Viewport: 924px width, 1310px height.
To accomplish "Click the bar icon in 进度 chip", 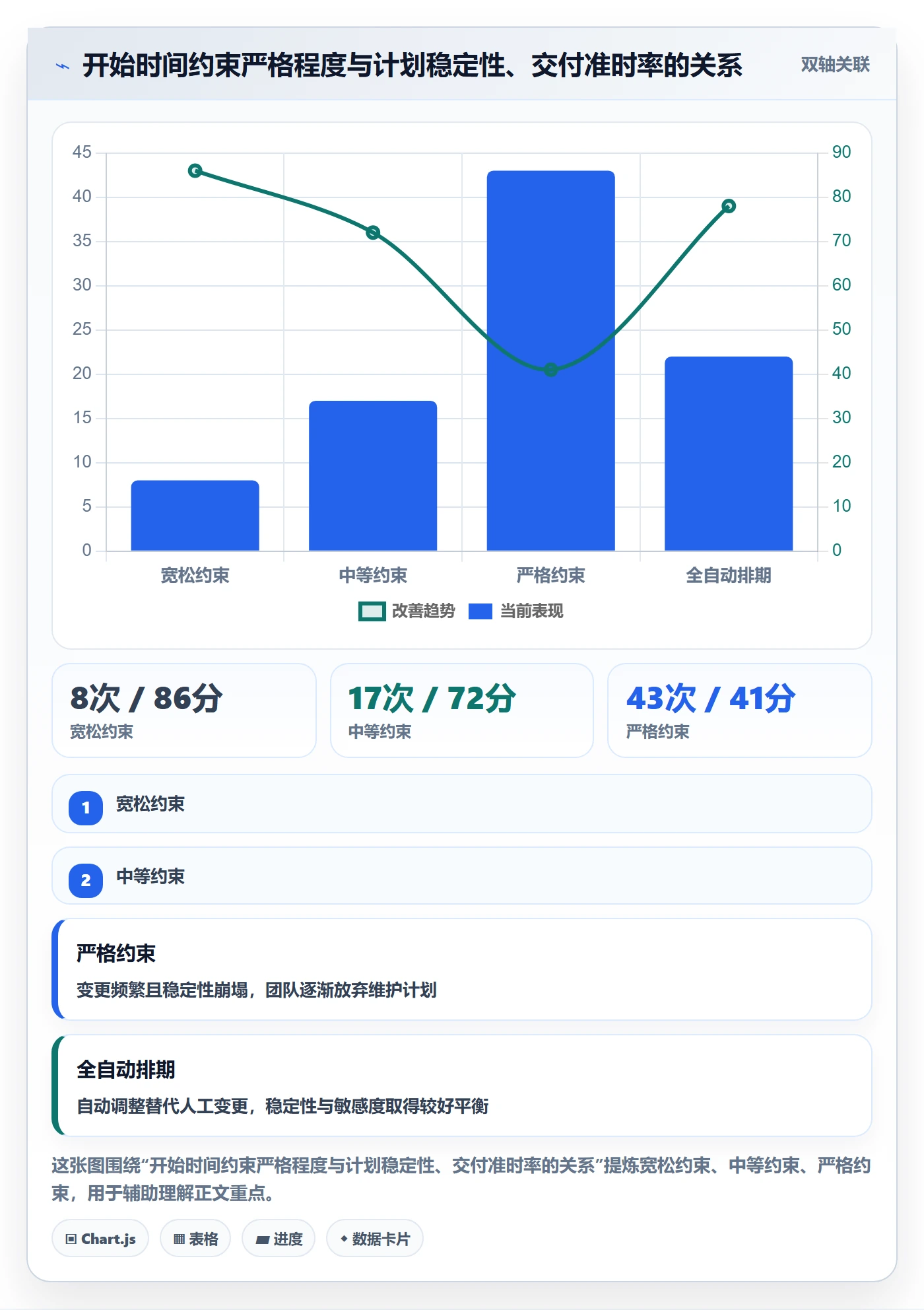I will [x=262, y=1240].
